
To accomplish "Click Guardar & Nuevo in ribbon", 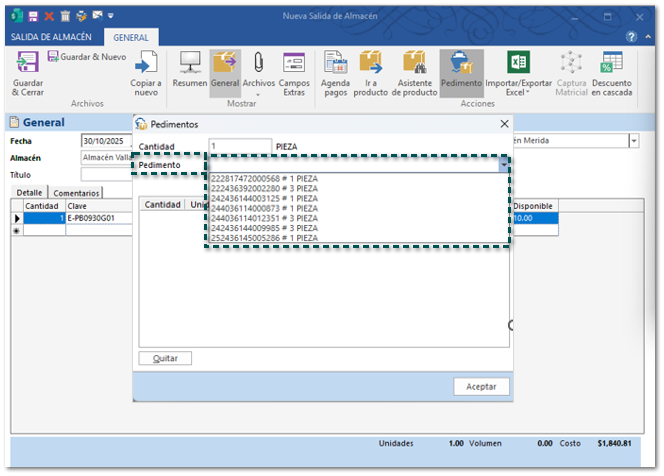I will [86, 57].
